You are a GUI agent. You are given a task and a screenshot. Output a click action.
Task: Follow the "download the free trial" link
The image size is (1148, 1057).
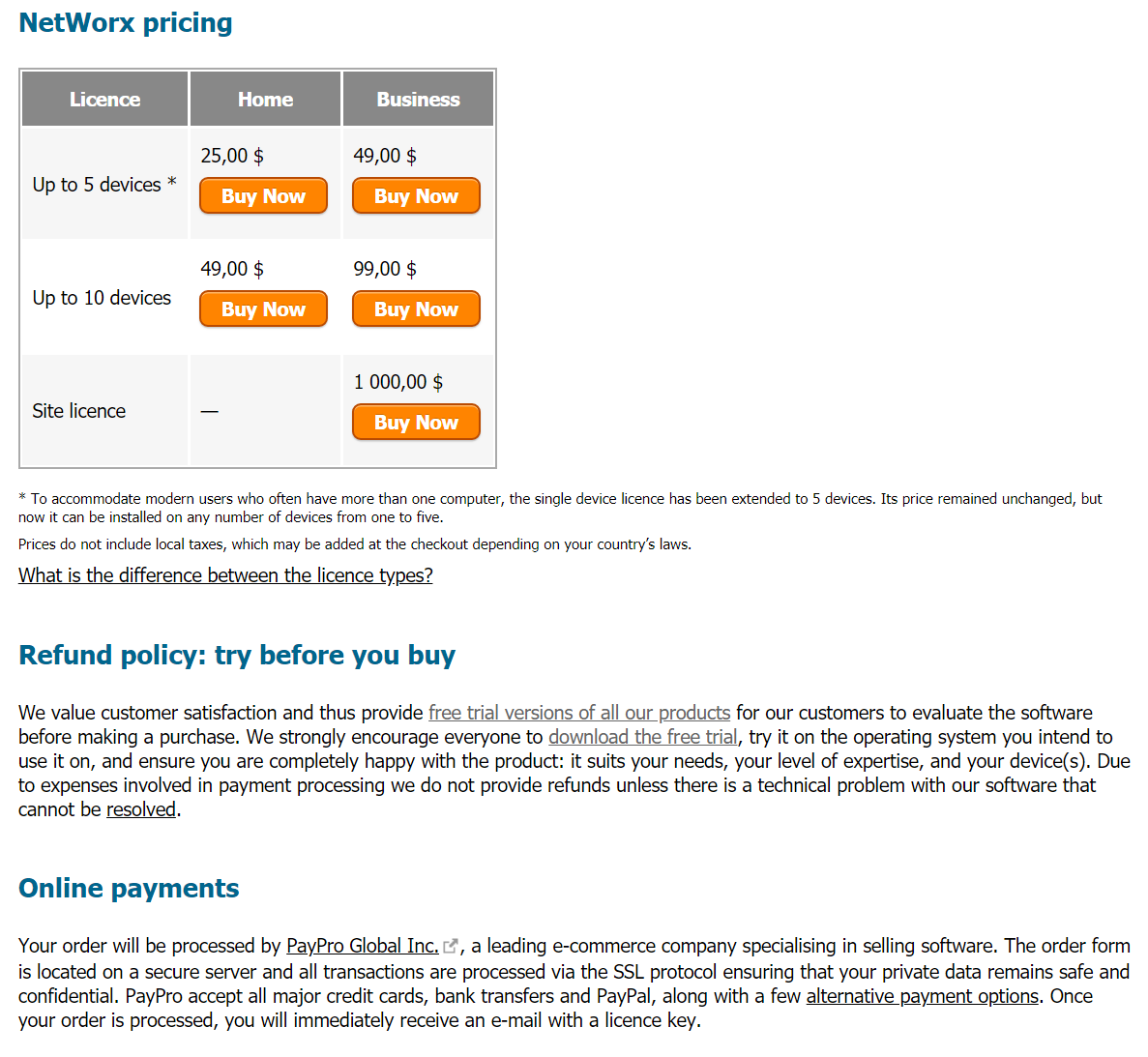pyautogui.click(x=642, y=737)
